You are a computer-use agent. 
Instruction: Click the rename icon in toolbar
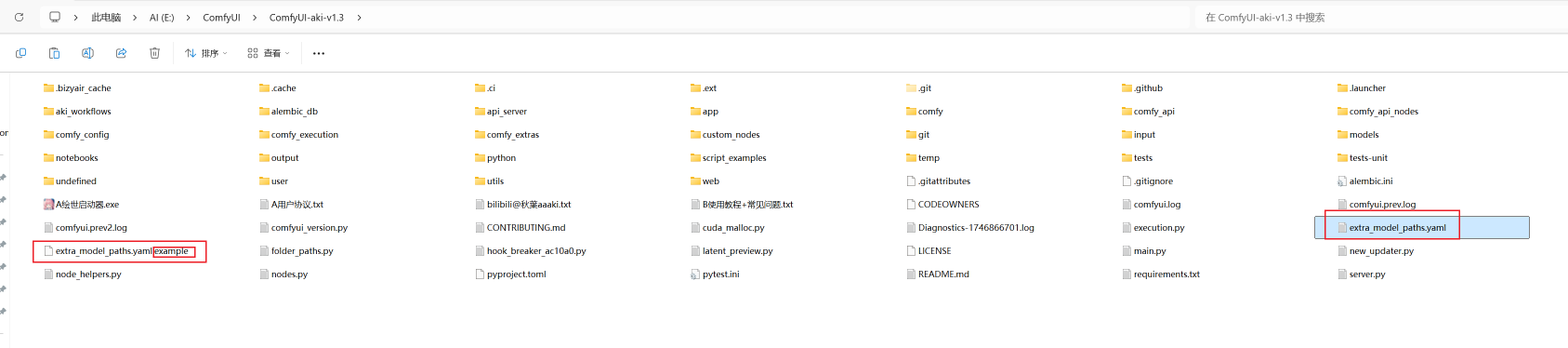pos(87,53)
